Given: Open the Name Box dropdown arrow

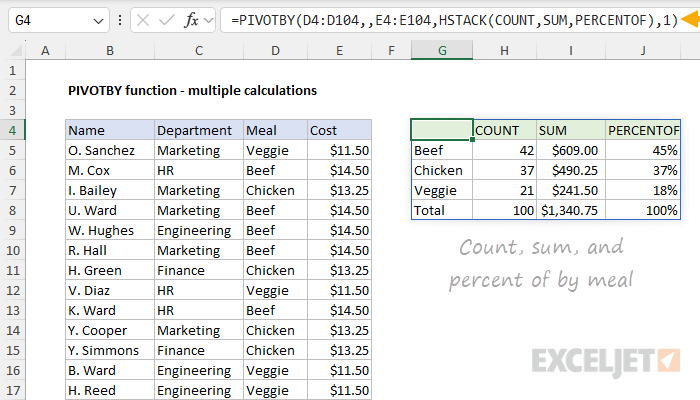Looking at the screenshot, I should (x=98, y=21).
